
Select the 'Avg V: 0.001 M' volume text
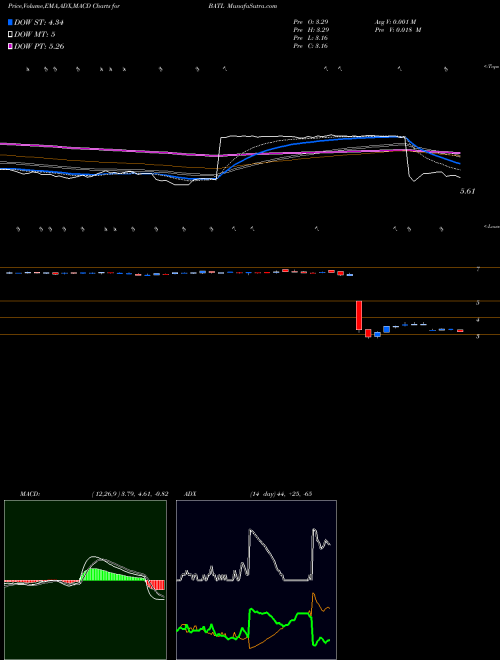pyautogui.click(x=396, y=22)
